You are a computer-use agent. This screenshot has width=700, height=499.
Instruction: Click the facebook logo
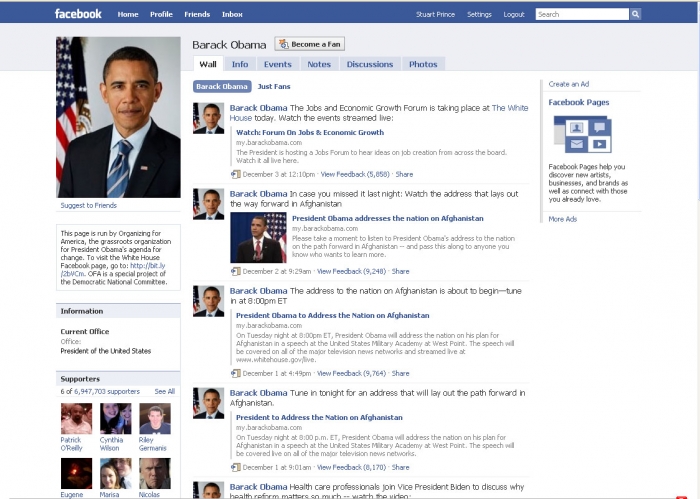(78, 14)
